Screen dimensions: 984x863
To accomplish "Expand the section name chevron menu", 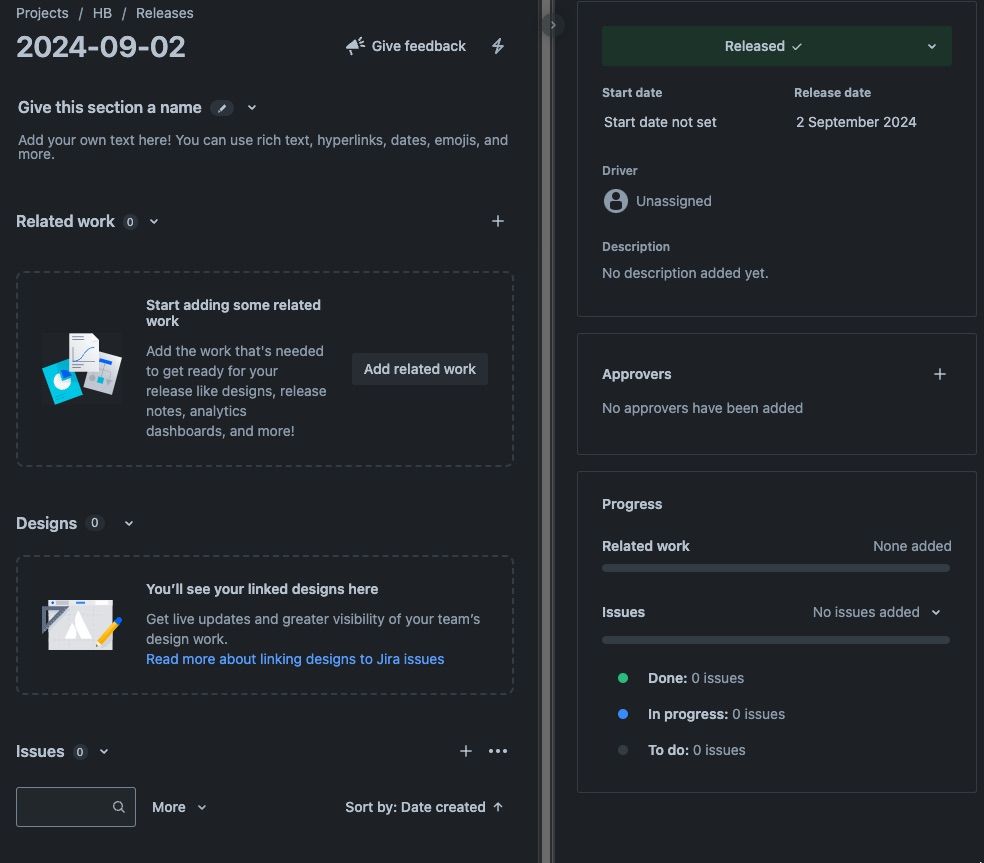I will pos(252,108).
